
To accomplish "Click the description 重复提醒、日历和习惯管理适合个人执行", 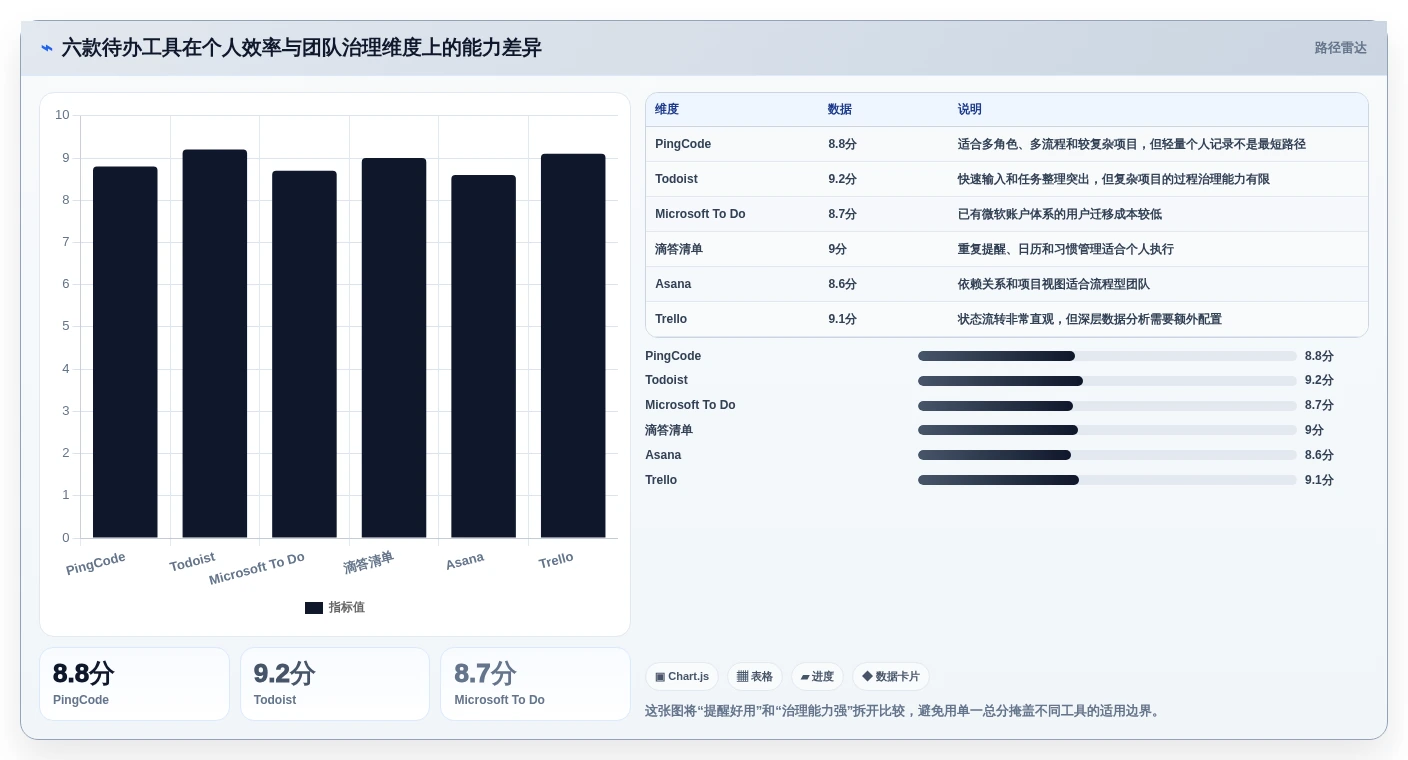I will (x=1066, y=249).
